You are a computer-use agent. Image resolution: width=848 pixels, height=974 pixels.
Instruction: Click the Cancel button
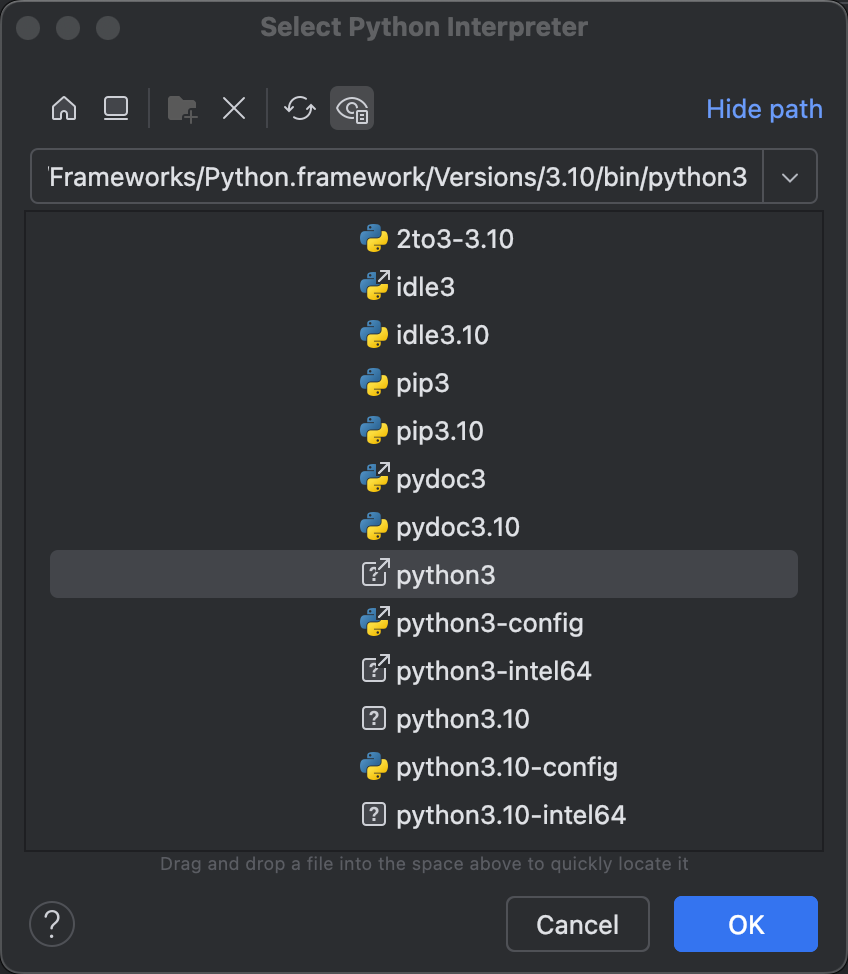[x=578, y=924]
